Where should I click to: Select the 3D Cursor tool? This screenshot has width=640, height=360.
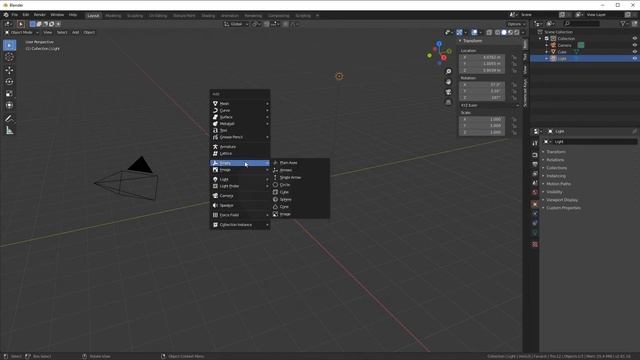pos(9,57)
